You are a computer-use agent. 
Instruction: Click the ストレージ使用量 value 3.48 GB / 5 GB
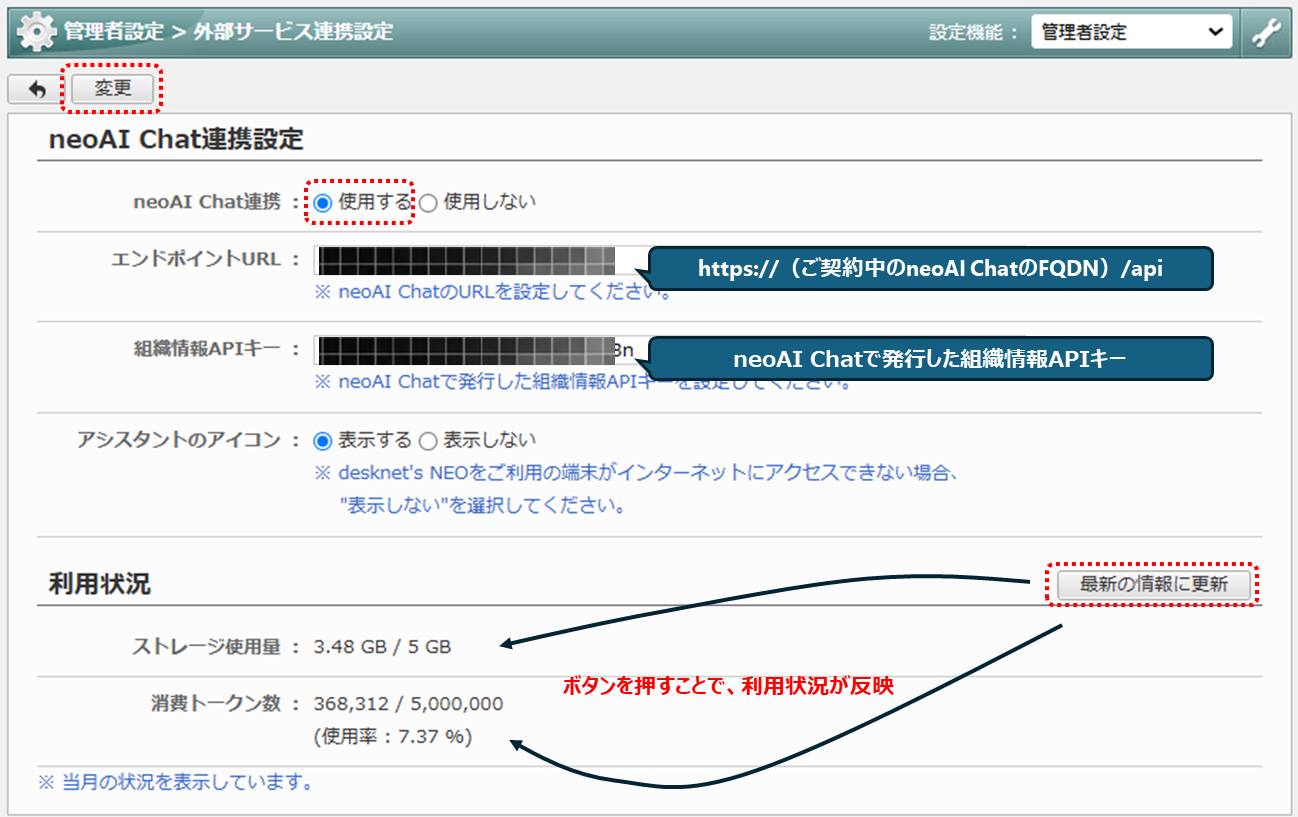382,647
